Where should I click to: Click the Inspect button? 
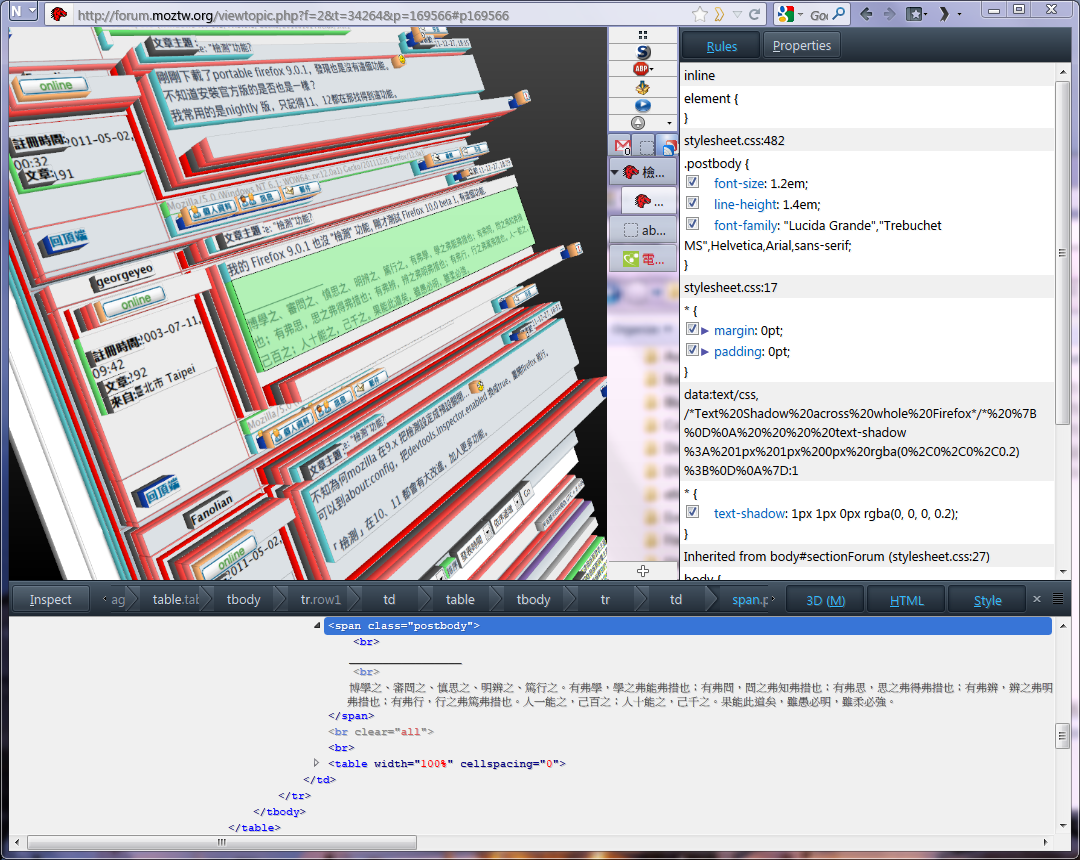50,600
